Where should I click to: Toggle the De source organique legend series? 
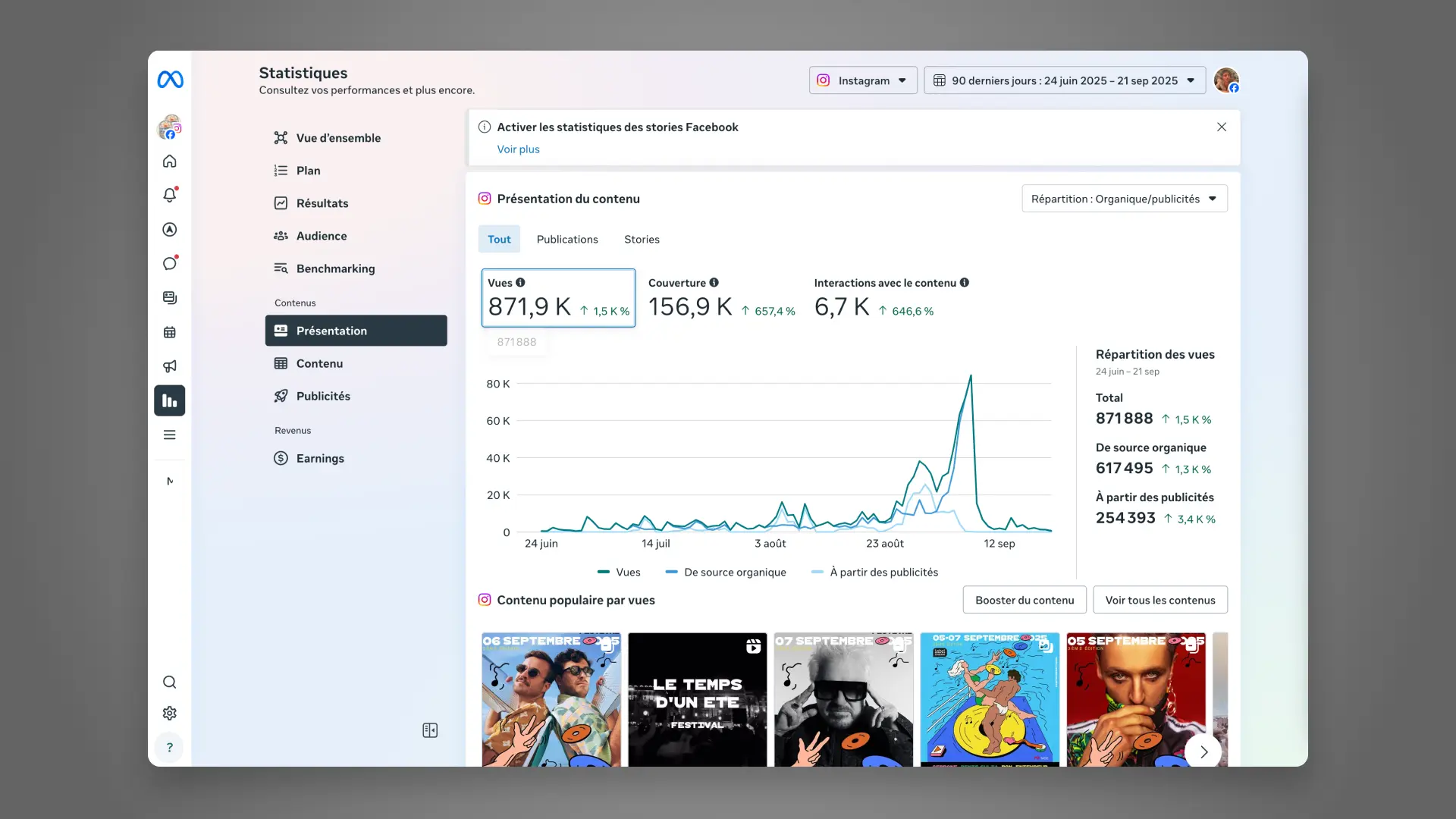pyautogui.click(x=726, y=572)
